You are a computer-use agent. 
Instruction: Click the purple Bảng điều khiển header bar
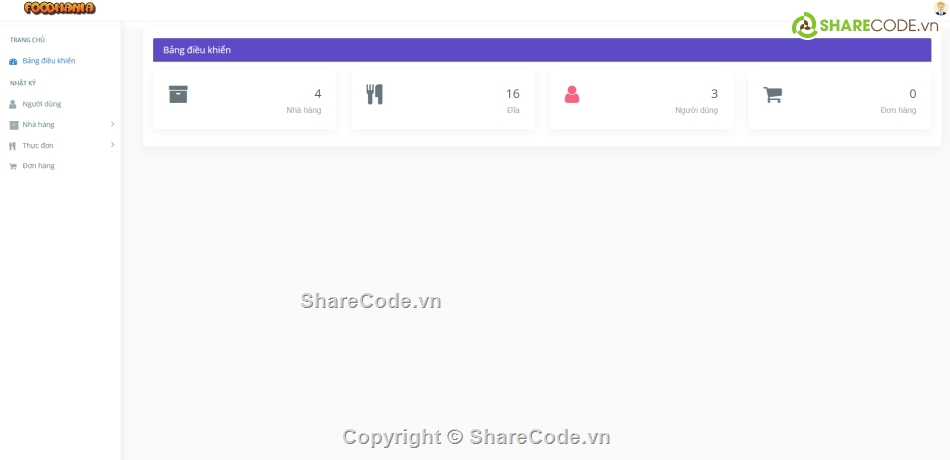coord(541,50)
